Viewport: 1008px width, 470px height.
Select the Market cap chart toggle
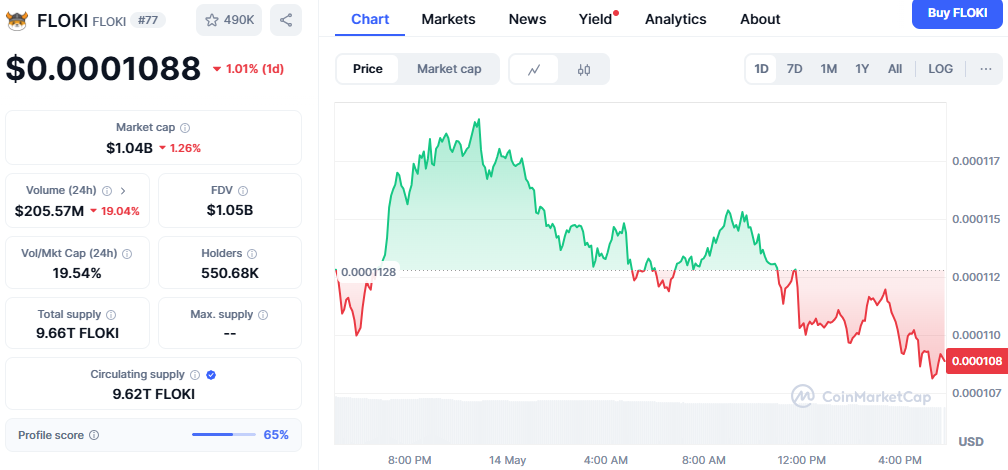point(449,69)
